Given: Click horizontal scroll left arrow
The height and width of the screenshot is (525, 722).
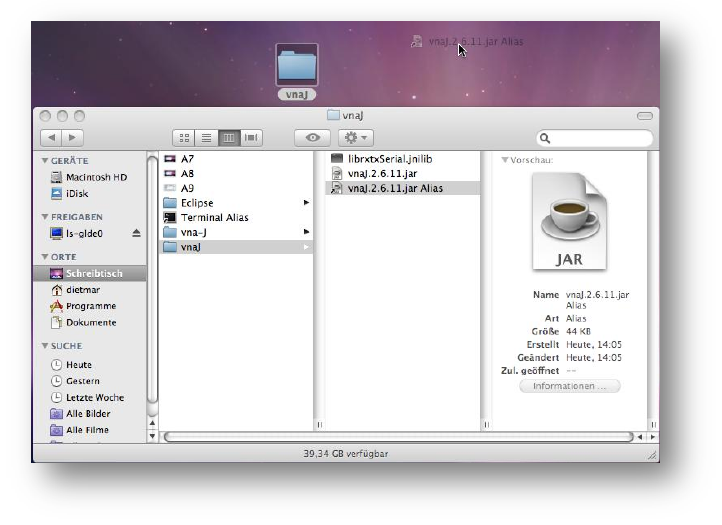Looking at the screenshot, I should point(640,437).
